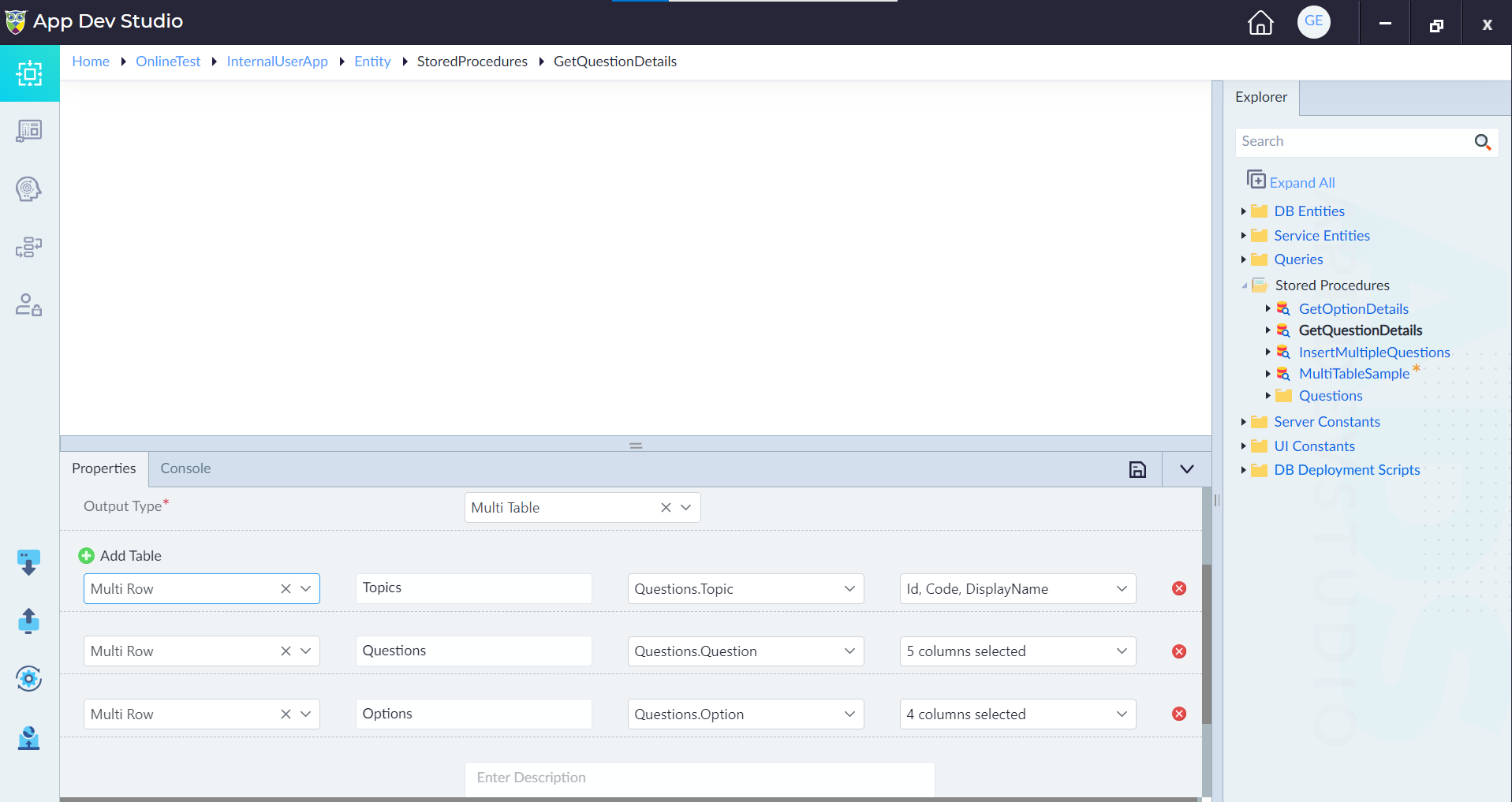1512x802 pixels.
Task: Select the designer canvas sidebar icon
Action: (x=29, y=73)
